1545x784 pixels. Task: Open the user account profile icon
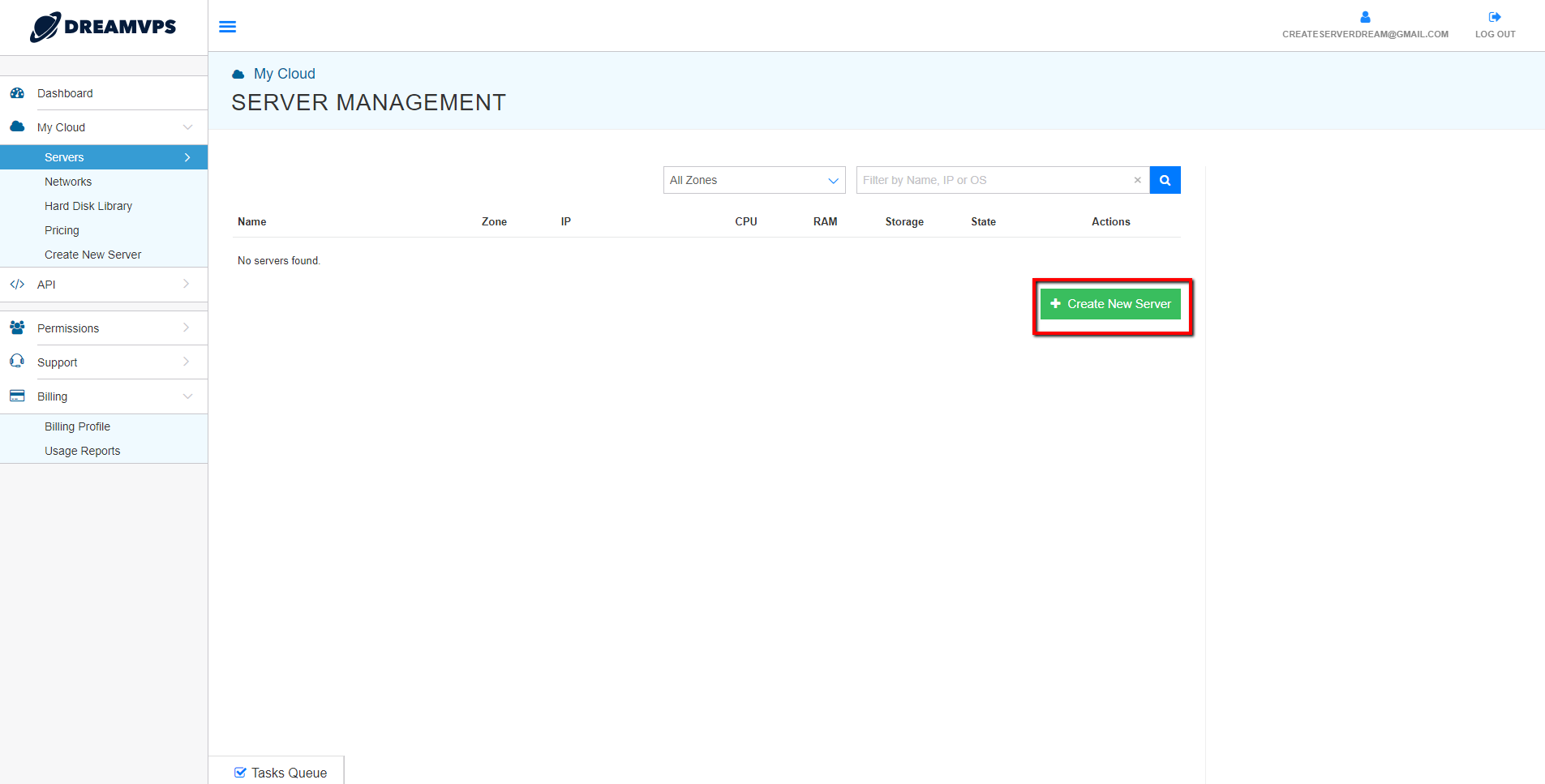pos(1365,17)
